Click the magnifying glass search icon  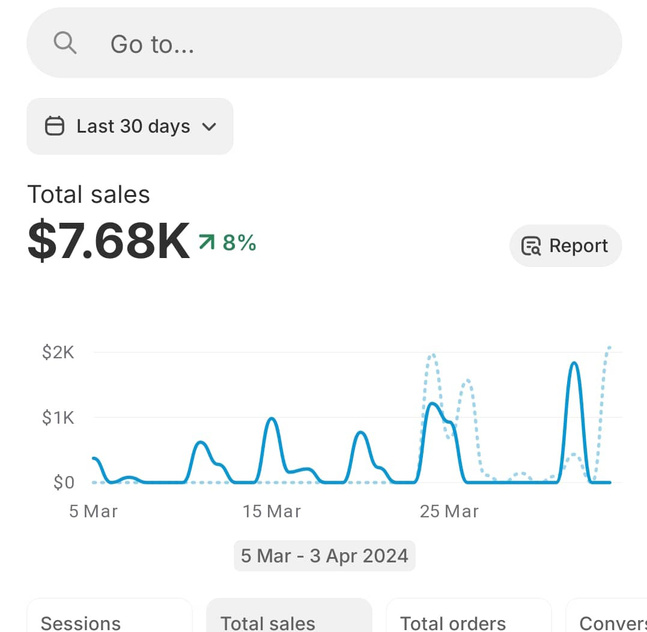pos(65,43)
